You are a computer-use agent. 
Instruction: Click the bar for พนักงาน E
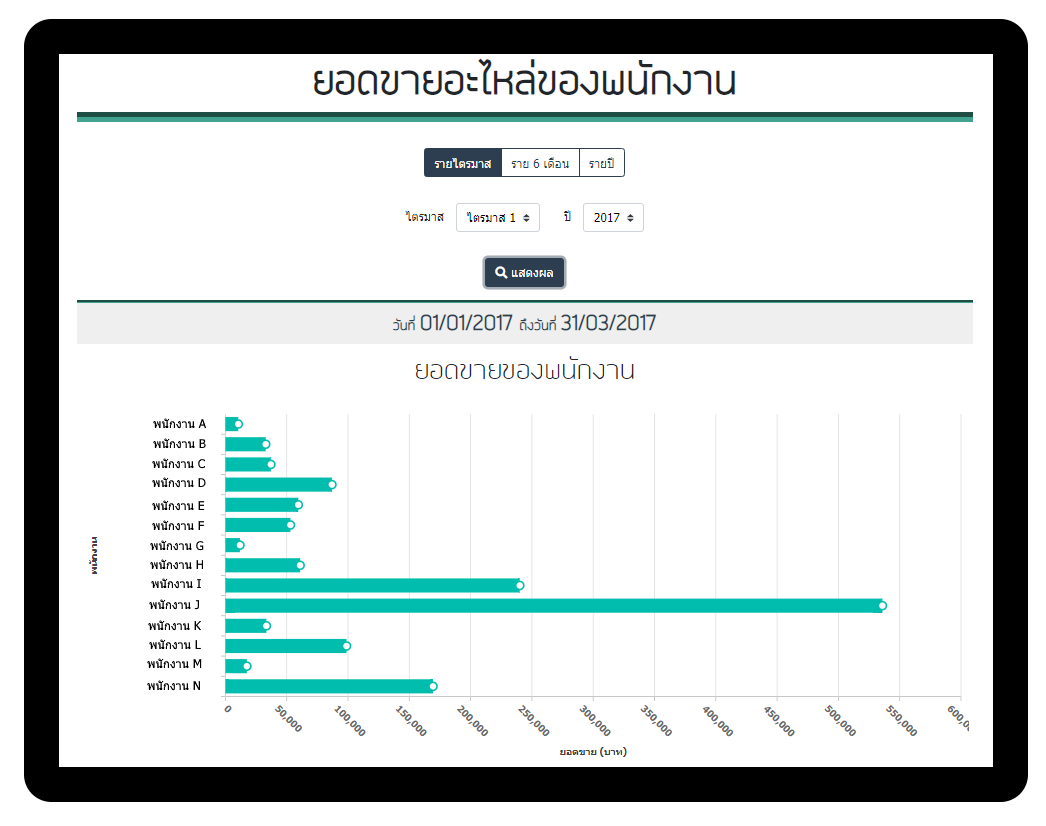[x=260, y=505]
